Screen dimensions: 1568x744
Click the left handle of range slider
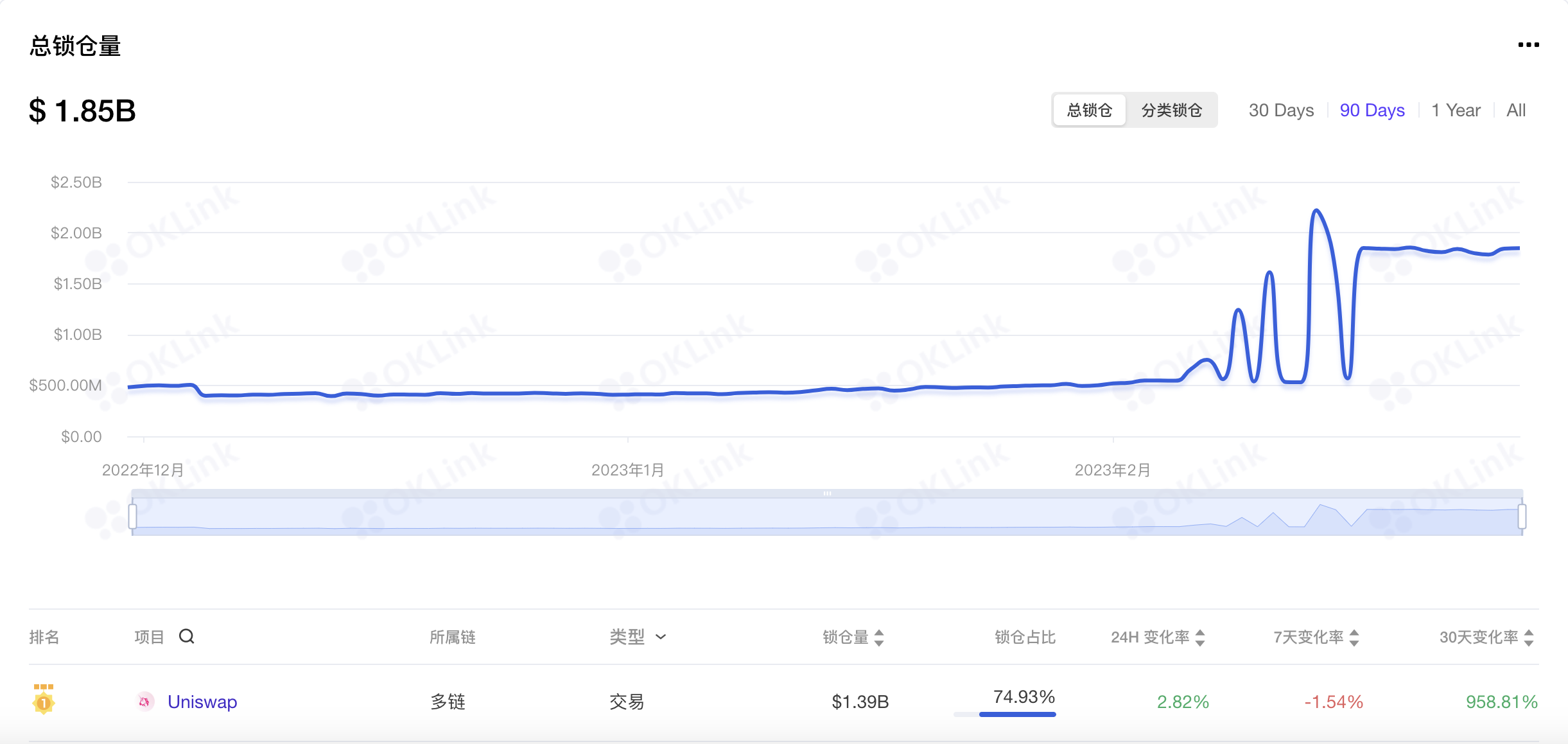click(x=132, y=516)
